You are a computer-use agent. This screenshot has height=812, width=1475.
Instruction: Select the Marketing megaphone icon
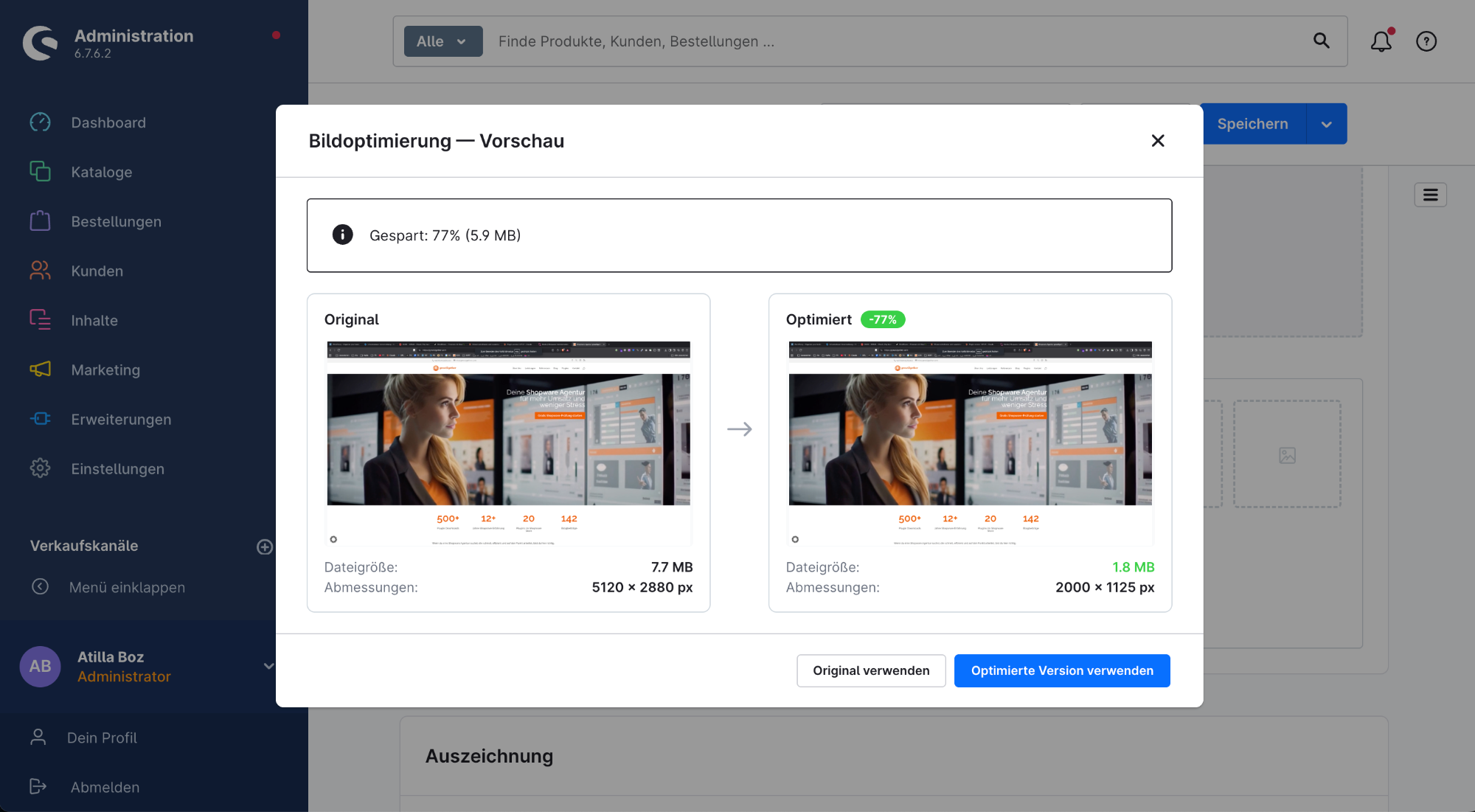(x=40, y=369)
